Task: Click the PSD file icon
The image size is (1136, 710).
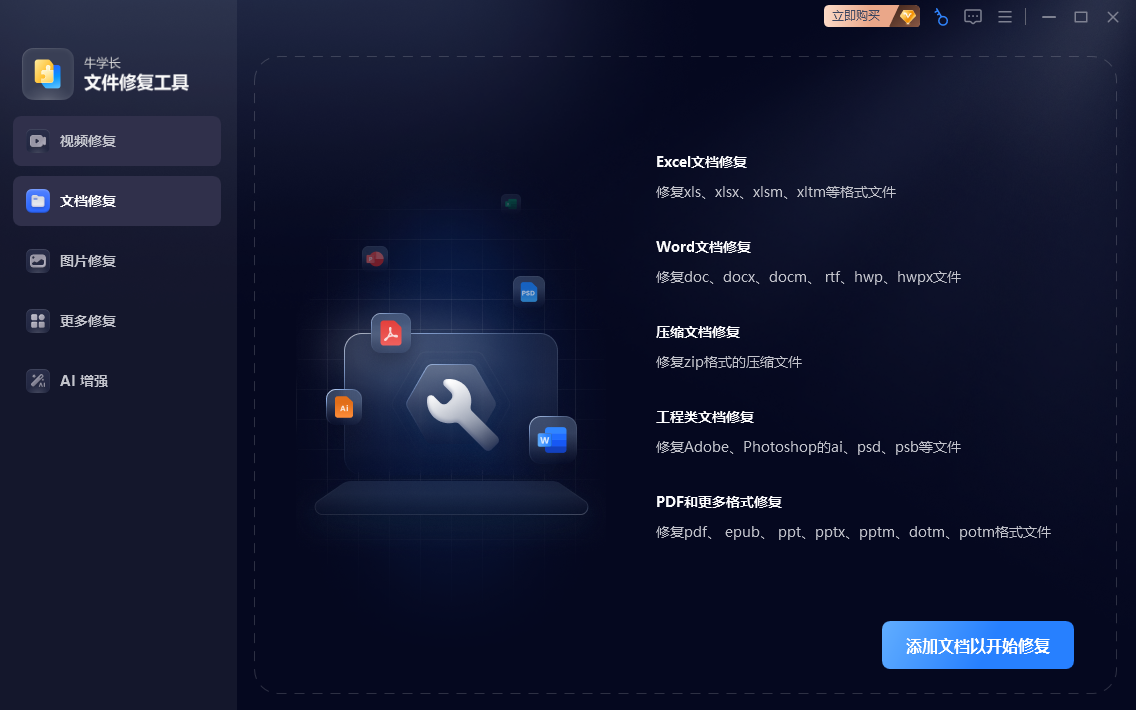Action: click(529, 292)
